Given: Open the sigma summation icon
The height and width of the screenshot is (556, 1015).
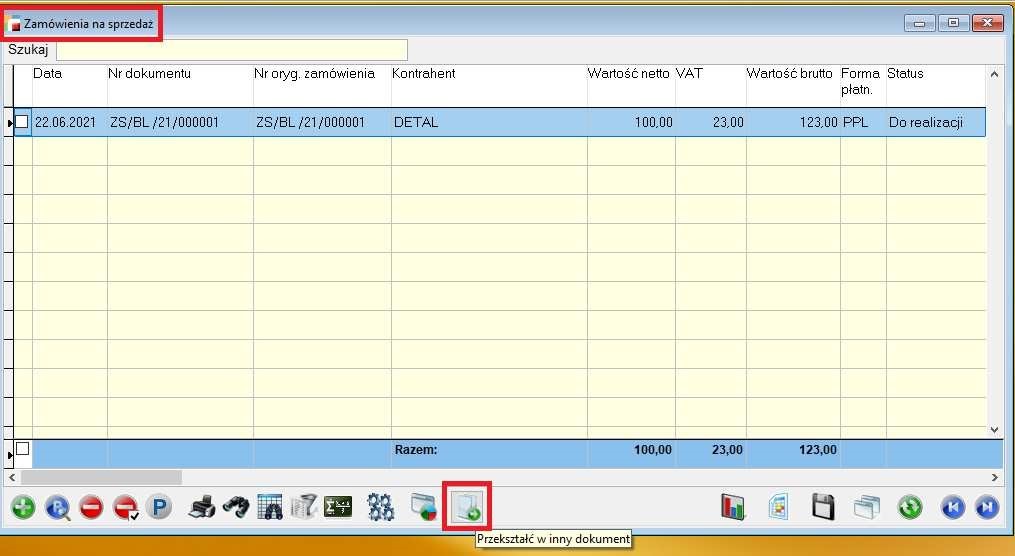Looking at the screenshot, I should coord(338,507).
